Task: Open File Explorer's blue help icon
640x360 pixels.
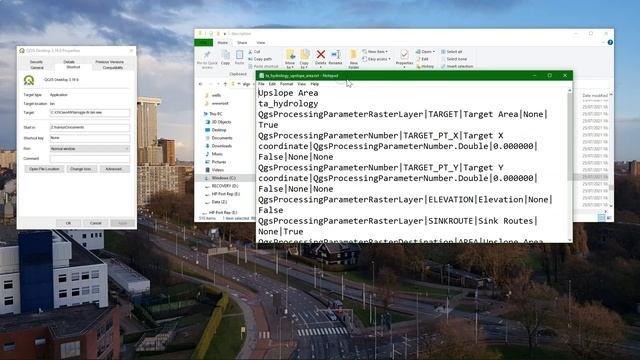Action: tap(610, 42)
